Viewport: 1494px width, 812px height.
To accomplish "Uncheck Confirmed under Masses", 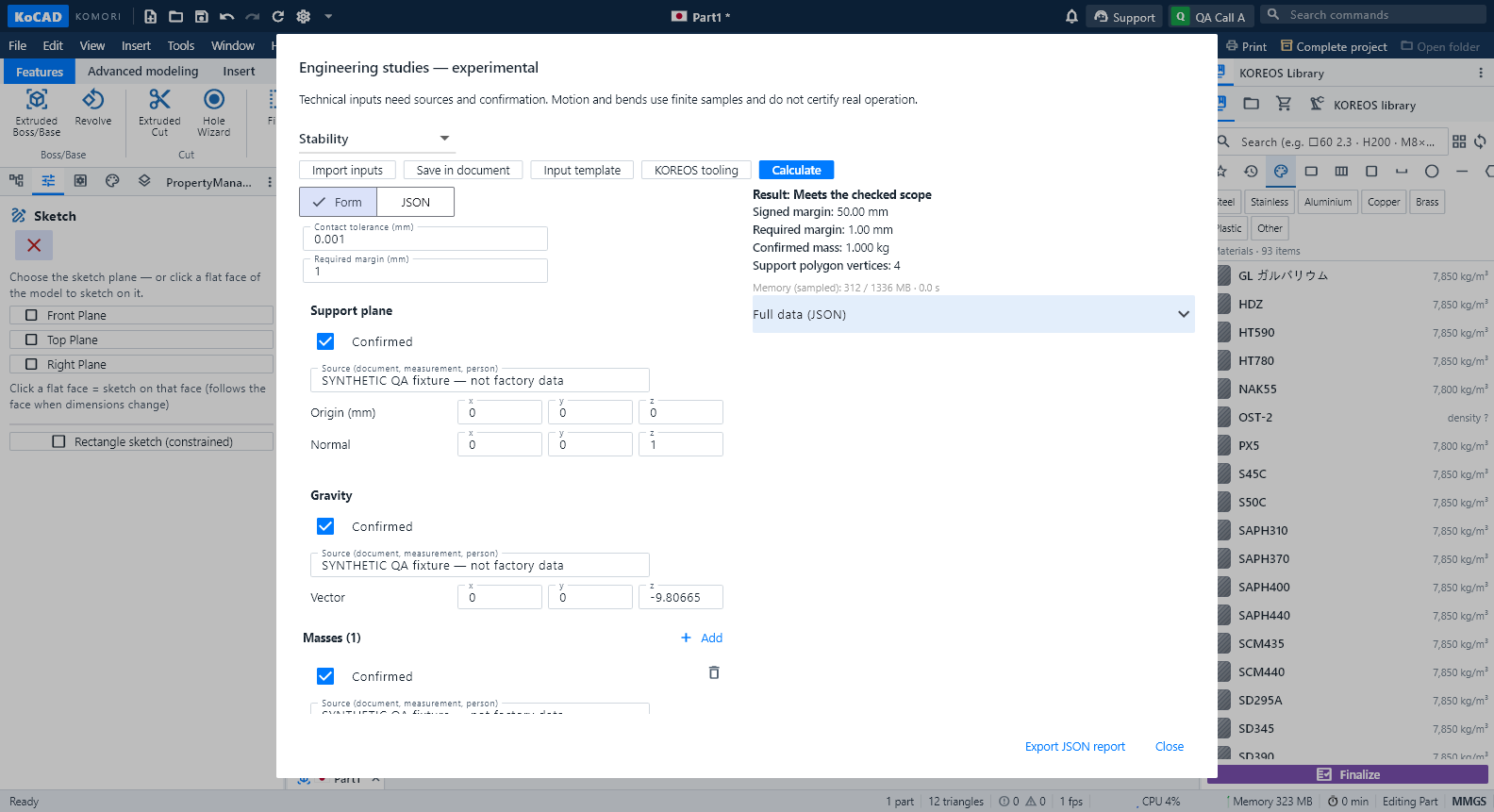I will 325,676.
